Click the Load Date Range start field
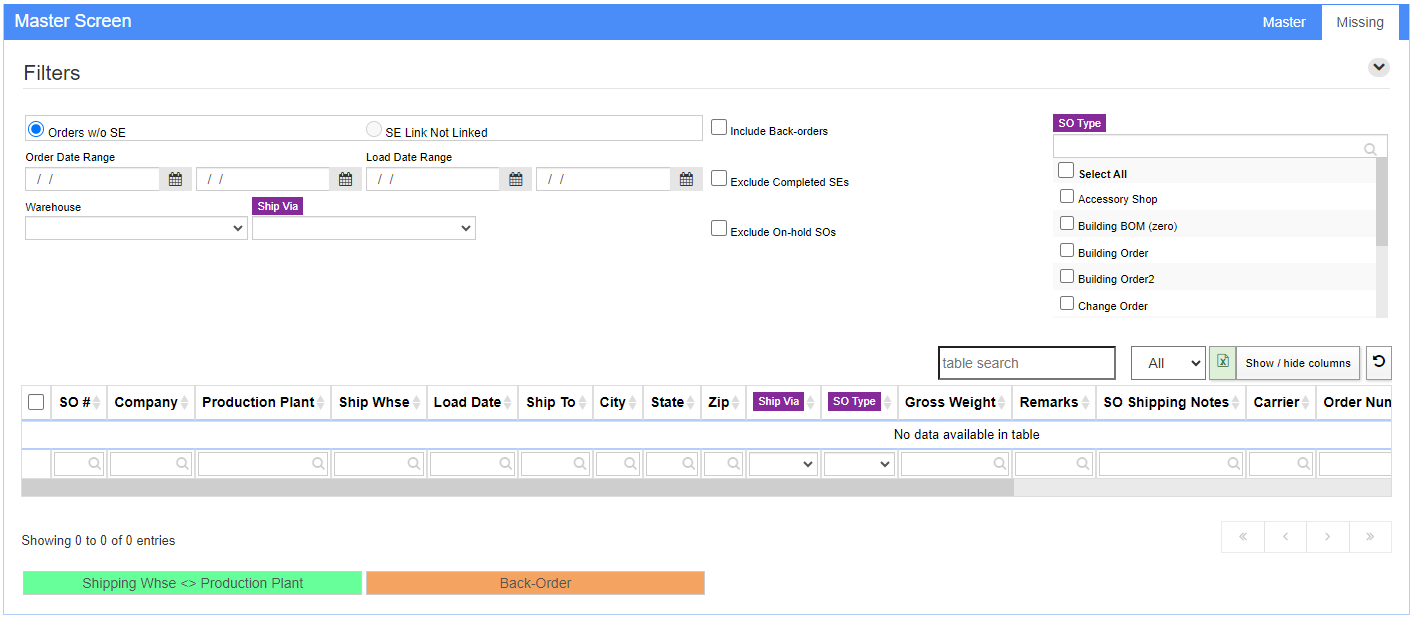The width and height of the screenshot is (1413, 618). click(x=433, y=179)
